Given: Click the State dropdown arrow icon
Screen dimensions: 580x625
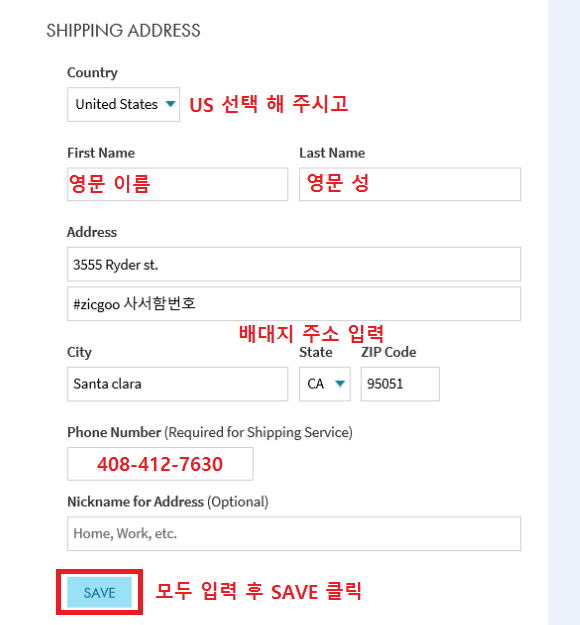Looking at the screenshot, I should click(x=340, y=384).
